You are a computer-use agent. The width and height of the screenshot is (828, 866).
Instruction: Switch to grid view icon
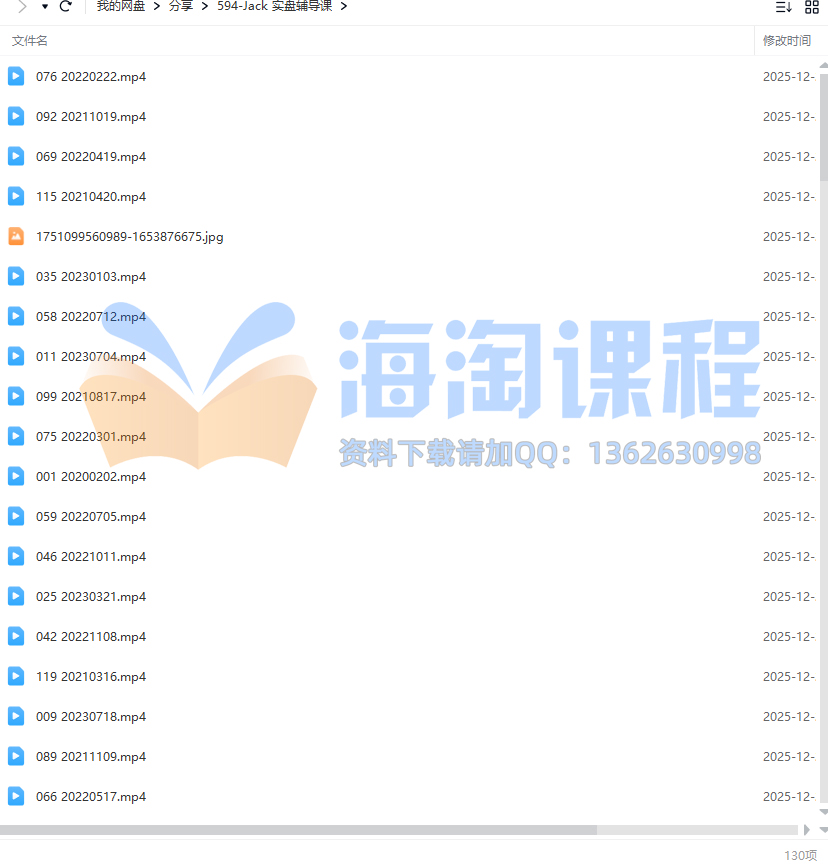click(812, 7)
